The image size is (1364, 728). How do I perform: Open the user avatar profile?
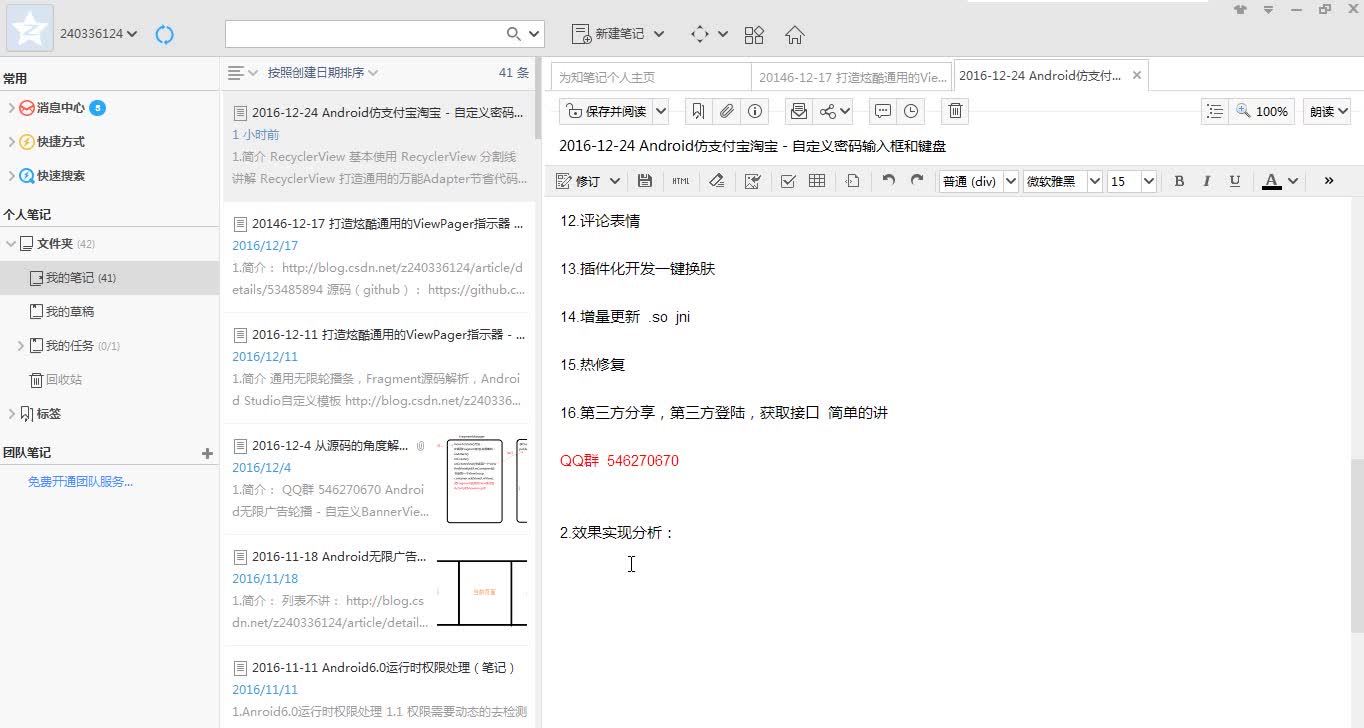coord(30,28)
